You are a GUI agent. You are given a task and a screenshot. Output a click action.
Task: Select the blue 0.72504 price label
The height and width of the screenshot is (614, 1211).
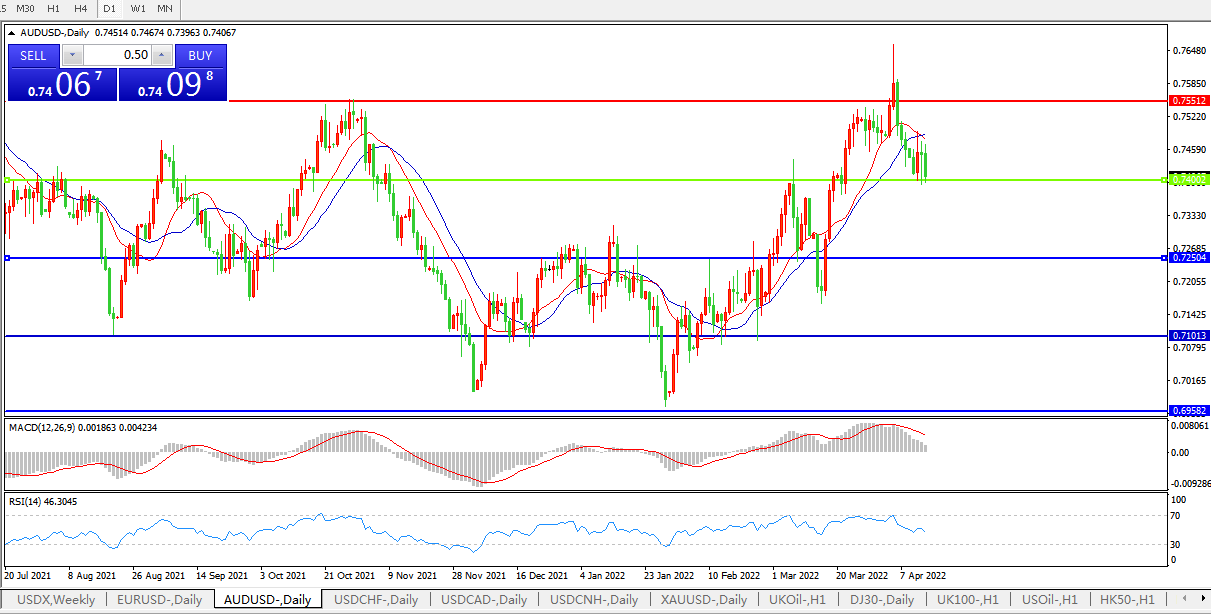point(1189,258)
